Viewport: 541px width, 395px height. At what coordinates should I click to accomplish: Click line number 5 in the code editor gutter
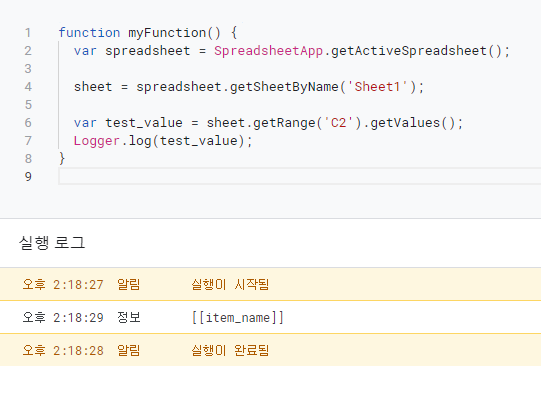tap(28, 105)
